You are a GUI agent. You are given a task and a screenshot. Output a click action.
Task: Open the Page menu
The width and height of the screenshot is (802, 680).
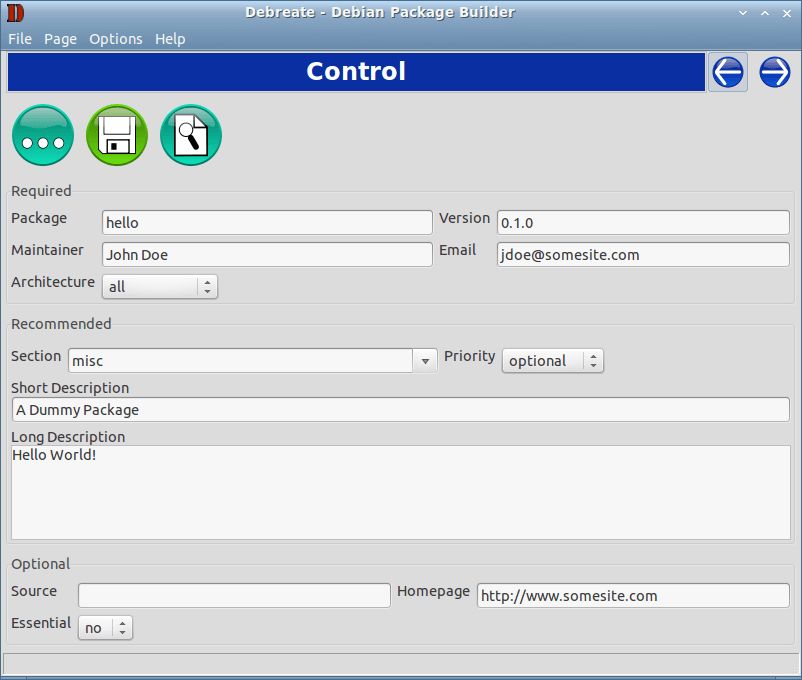60,39
